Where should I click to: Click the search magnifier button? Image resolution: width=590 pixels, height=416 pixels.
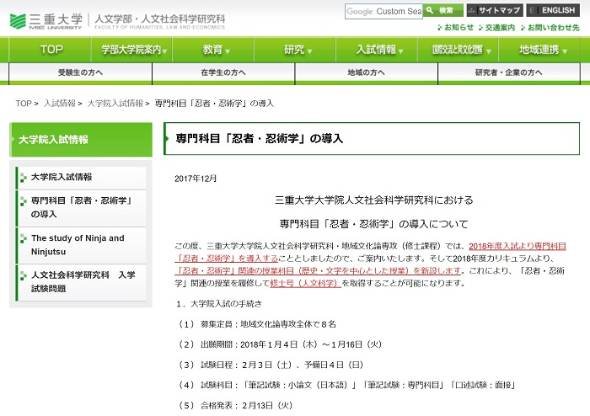(x=442, y=10)
